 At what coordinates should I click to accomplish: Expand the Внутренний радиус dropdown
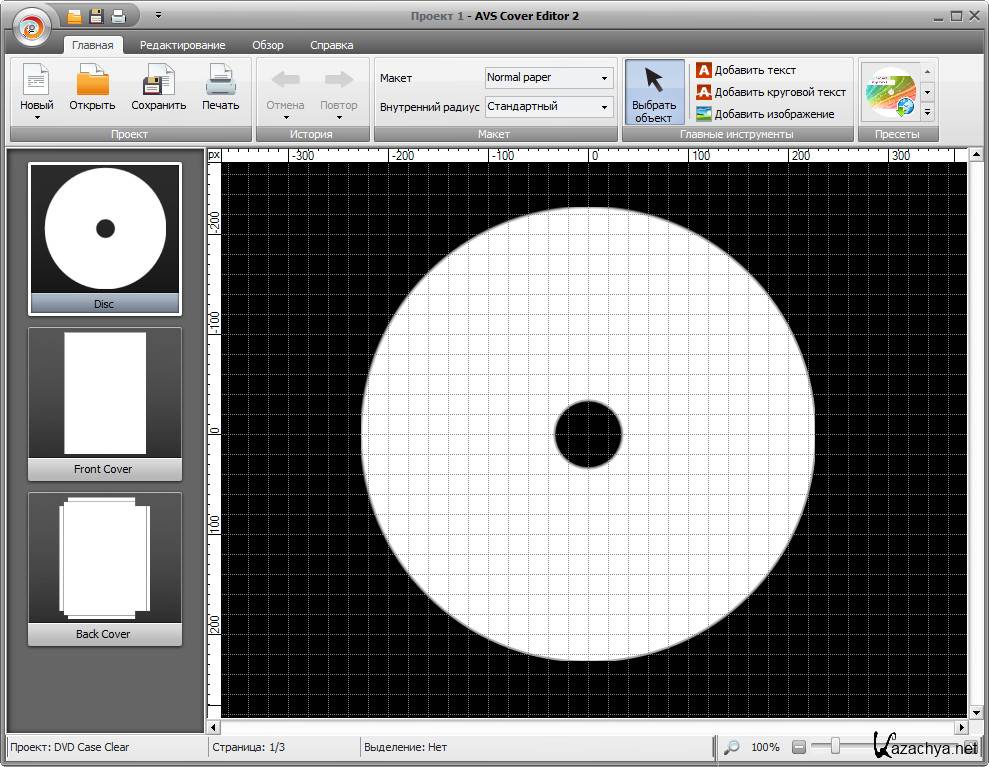(549, 107)
